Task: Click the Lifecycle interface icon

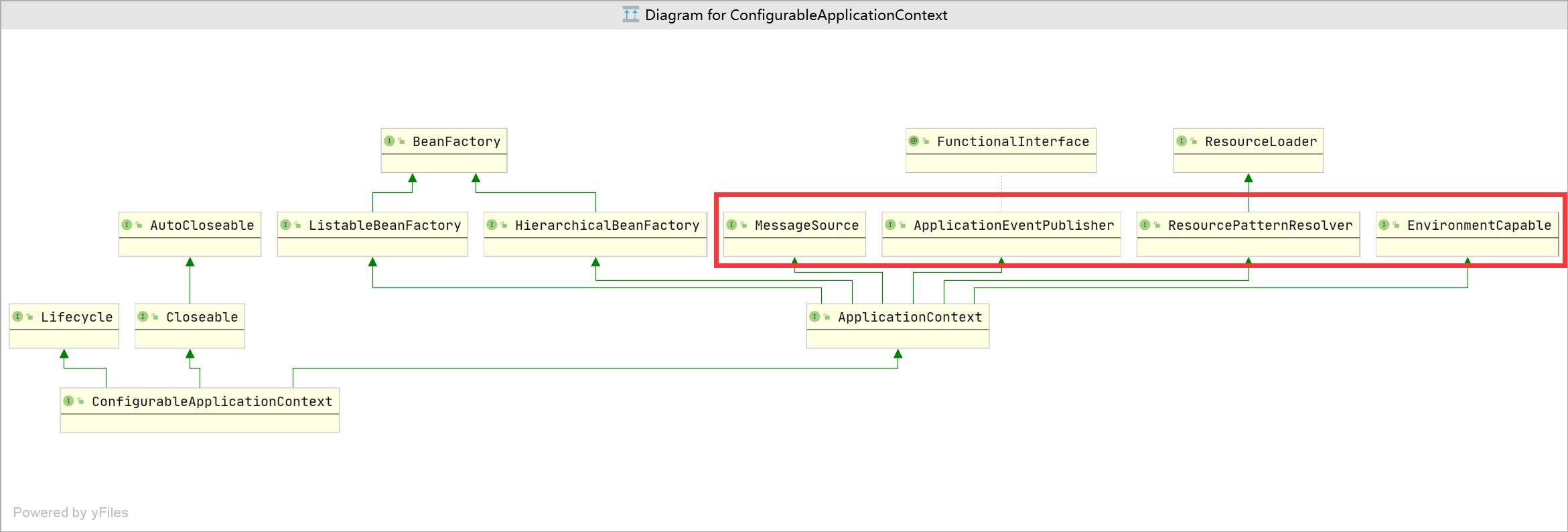Action: (x=17, y=317)
